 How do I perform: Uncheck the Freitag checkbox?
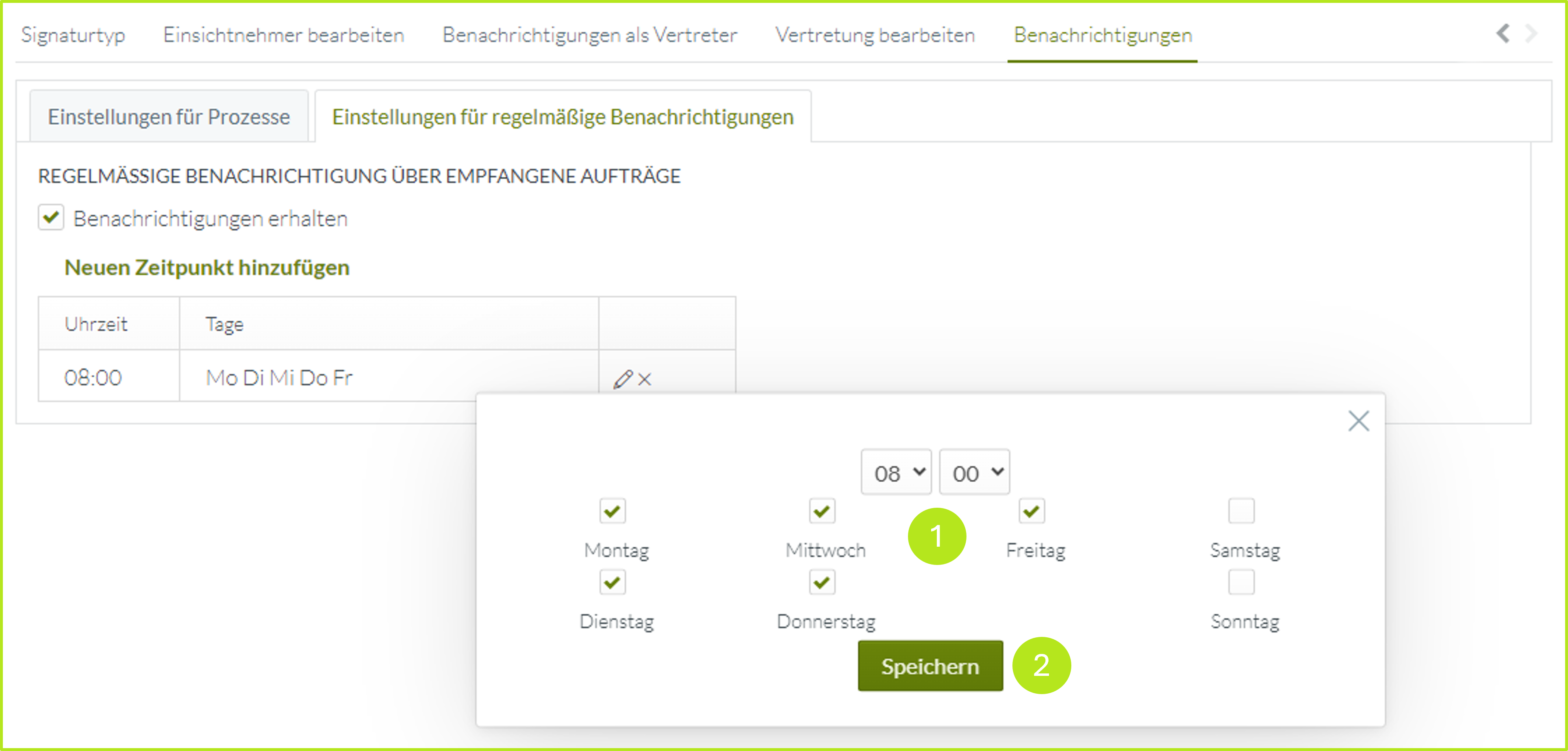pos(1031,511)
